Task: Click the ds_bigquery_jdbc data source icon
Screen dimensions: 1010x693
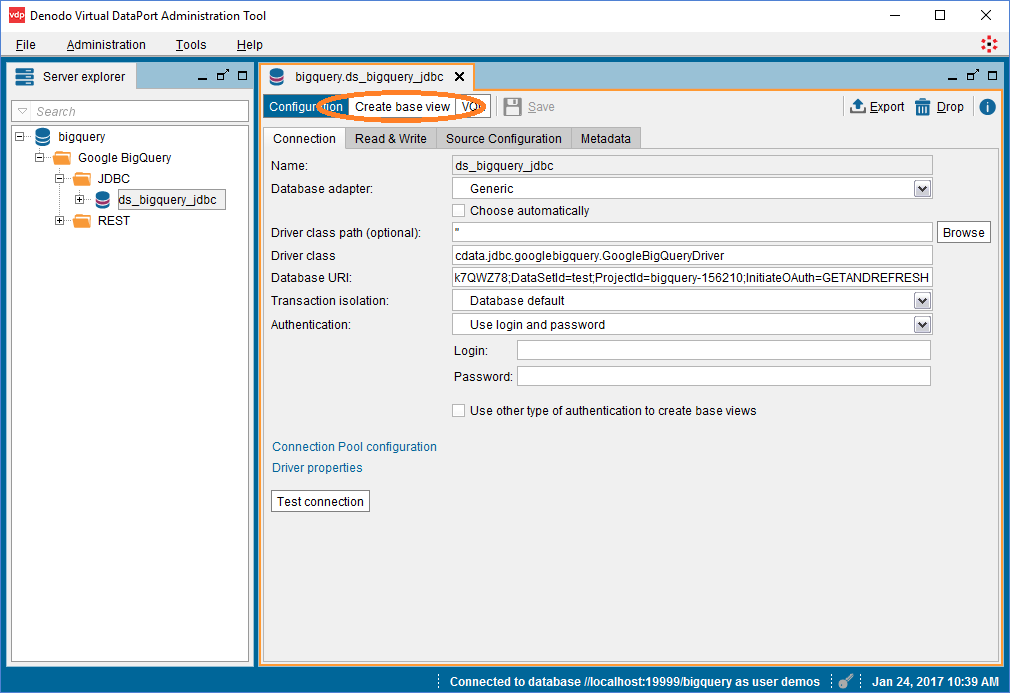Action: 102,200
